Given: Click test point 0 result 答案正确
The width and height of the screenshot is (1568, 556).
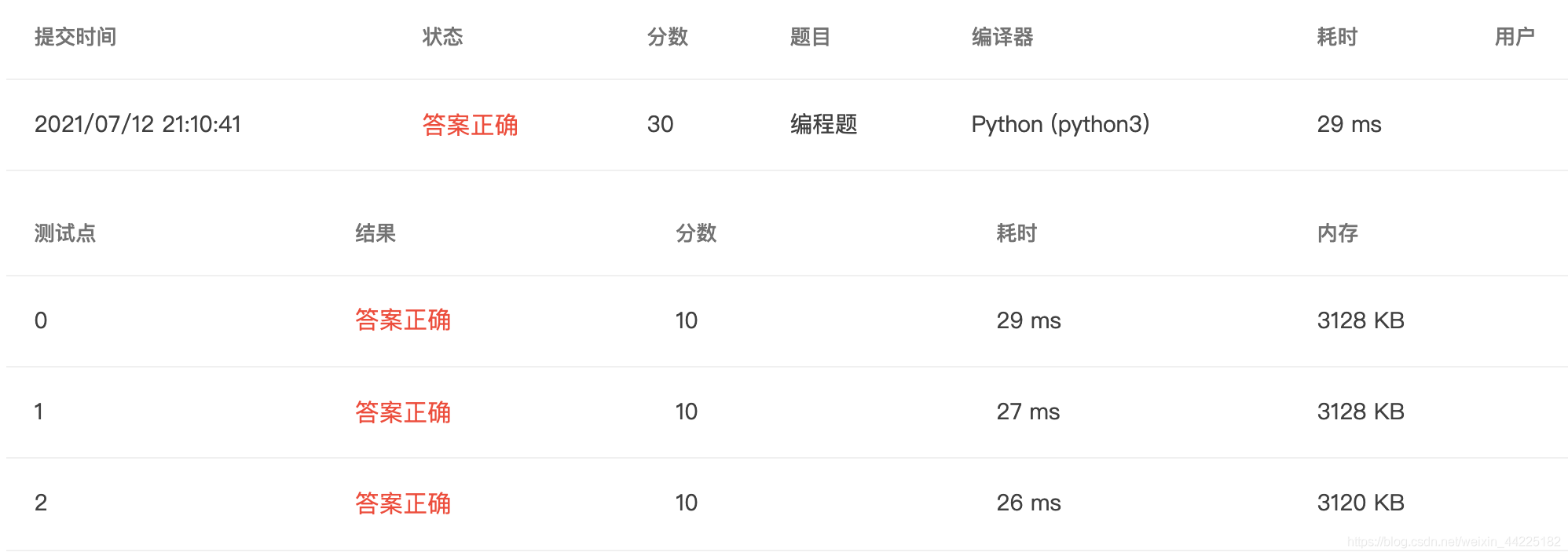Looking at the screenshot, I should click(x=403, y=320).
